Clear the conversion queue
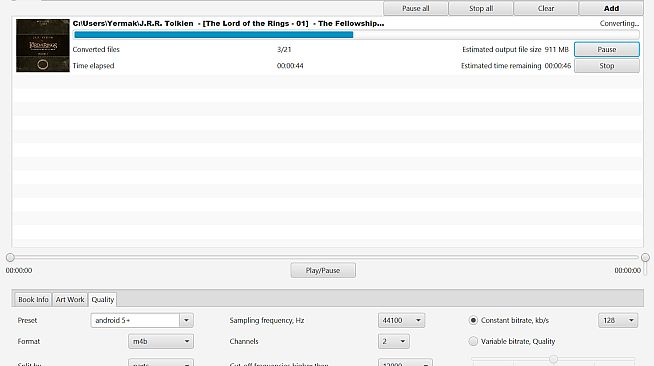 546,8
